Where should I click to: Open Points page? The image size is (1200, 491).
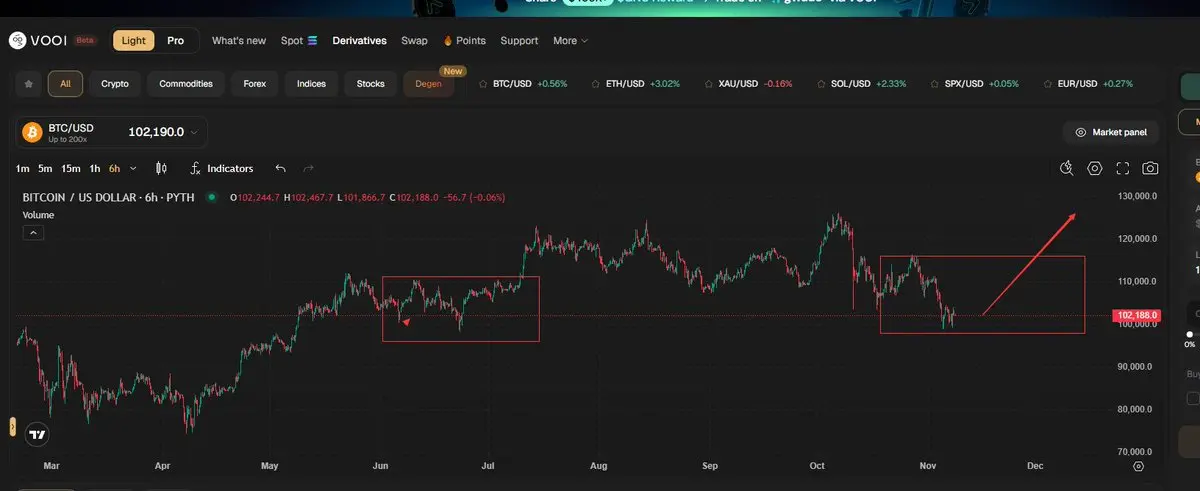[x=464, y=41]
